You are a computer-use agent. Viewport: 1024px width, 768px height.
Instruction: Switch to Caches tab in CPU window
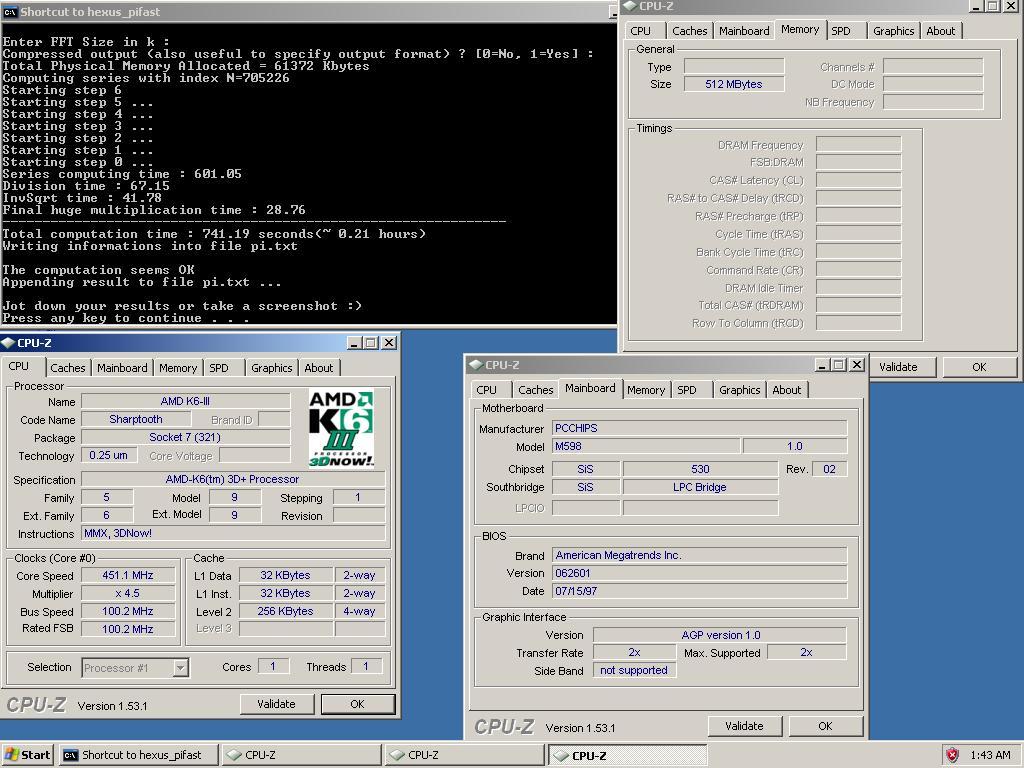[x=68, y=368]
